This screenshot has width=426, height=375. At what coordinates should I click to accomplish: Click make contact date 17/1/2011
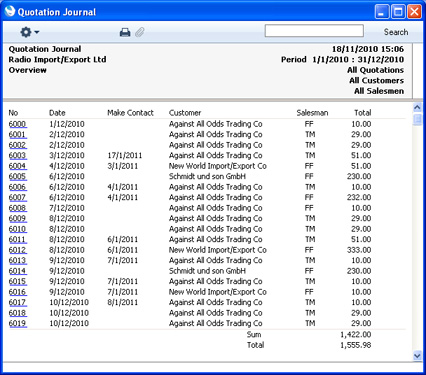click(x=125, y=155)
